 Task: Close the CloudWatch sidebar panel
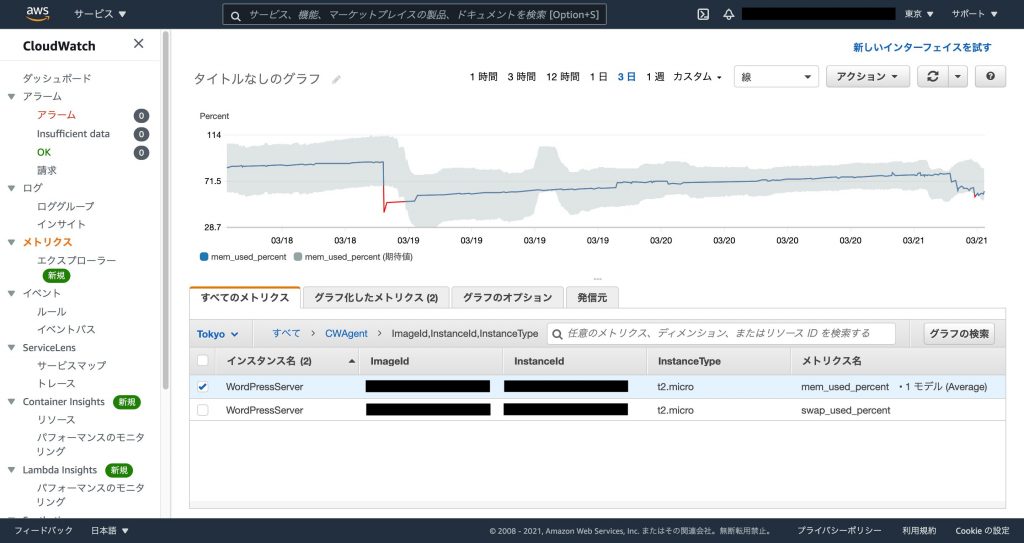pyautogui.click(x=138, y=44)
